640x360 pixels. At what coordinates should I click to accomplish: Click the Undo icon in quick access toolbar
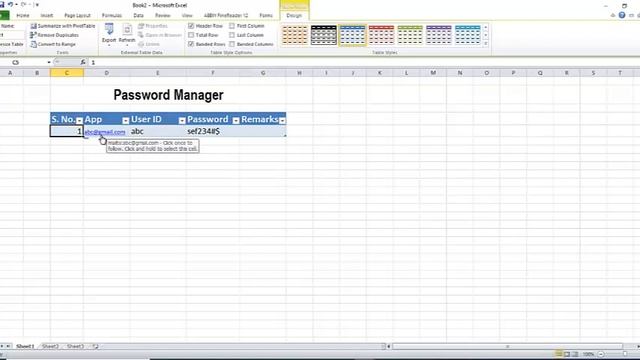tap(10, 4)
